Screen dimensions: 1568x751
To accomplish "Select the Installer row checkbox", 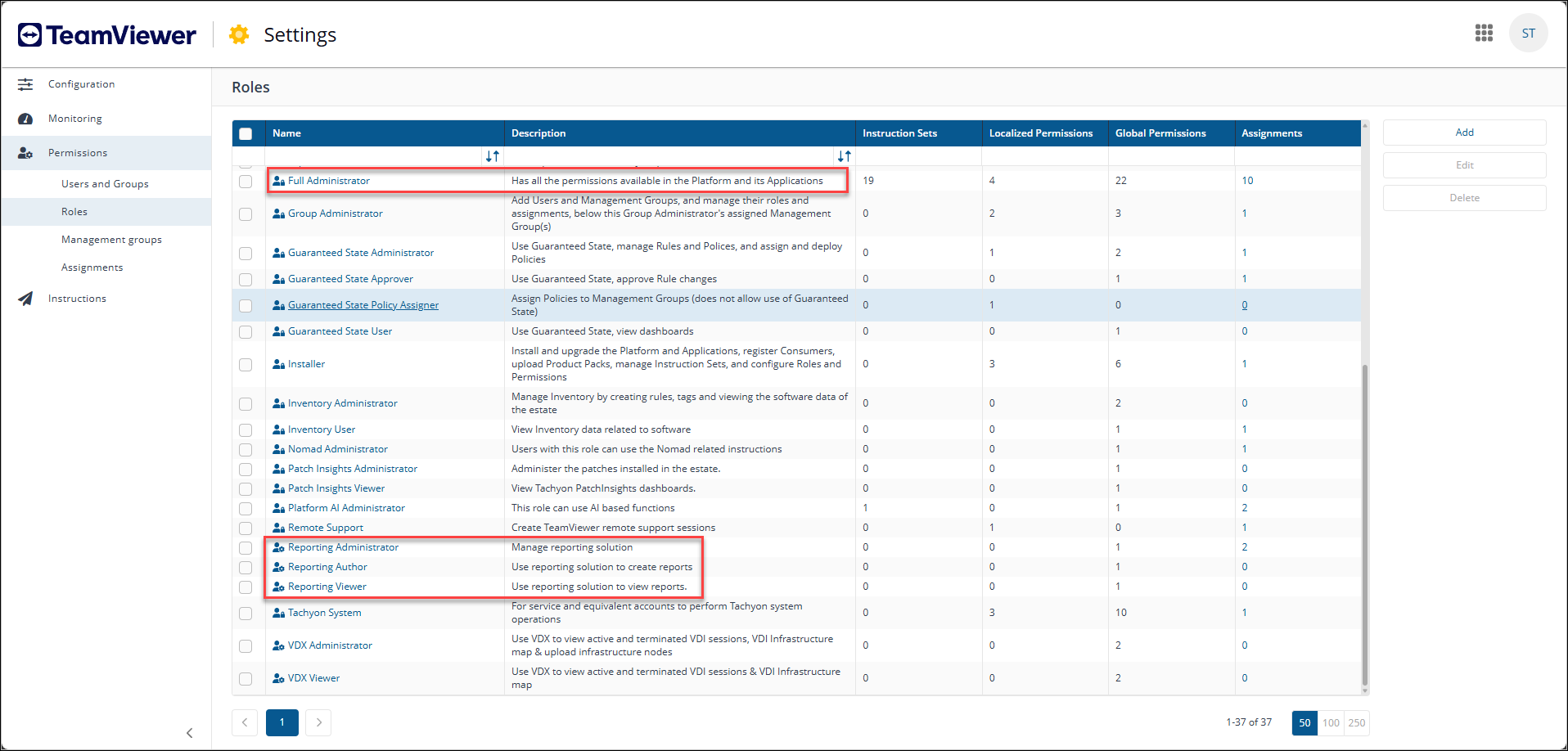I will coord(246,364).
